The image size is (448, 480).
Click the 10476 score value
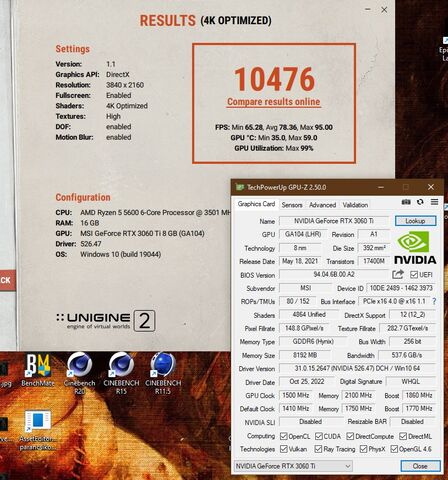(x=274, y=79)
